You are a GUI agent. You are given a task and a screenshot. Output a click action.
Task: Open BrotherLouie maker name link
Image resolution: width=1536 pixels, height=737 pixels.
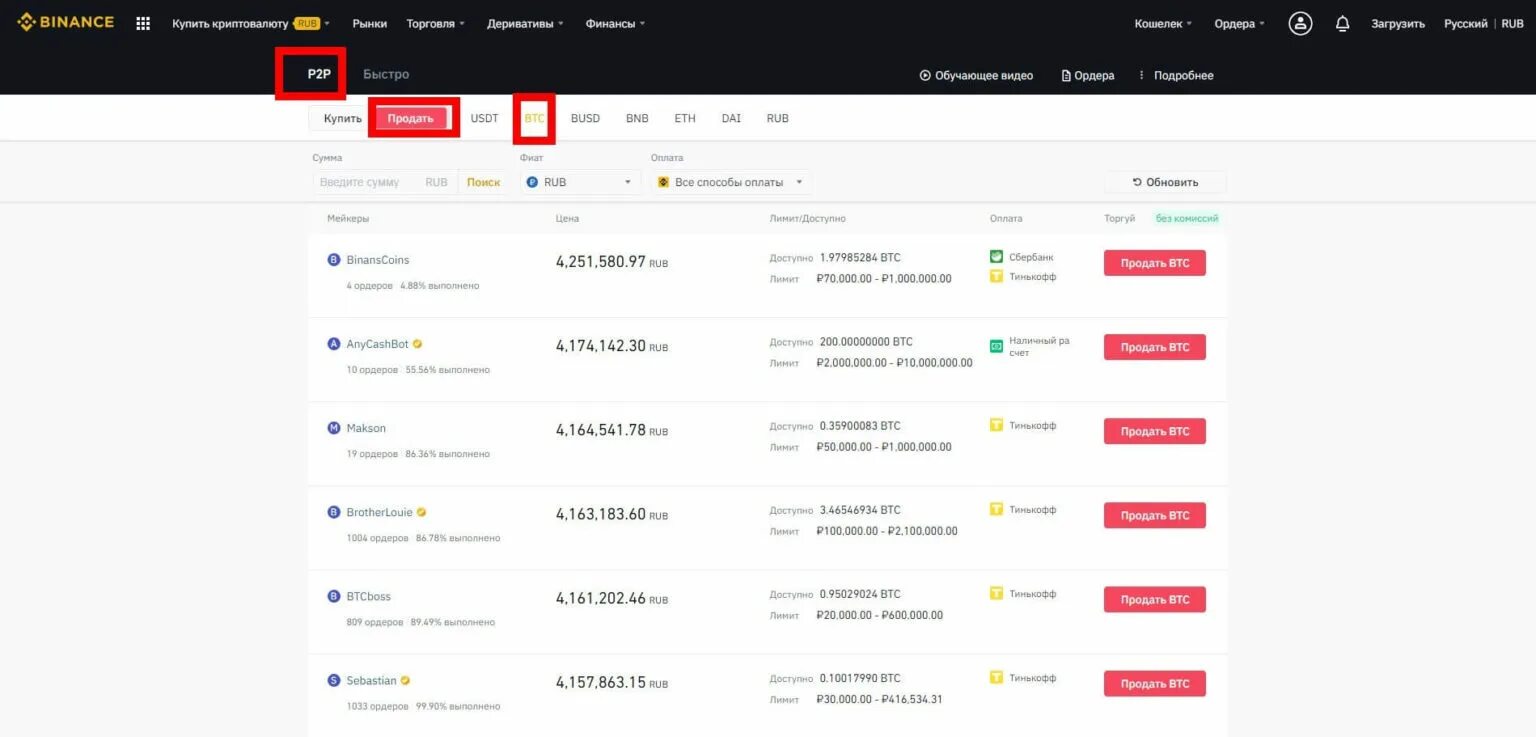point(379,512)
